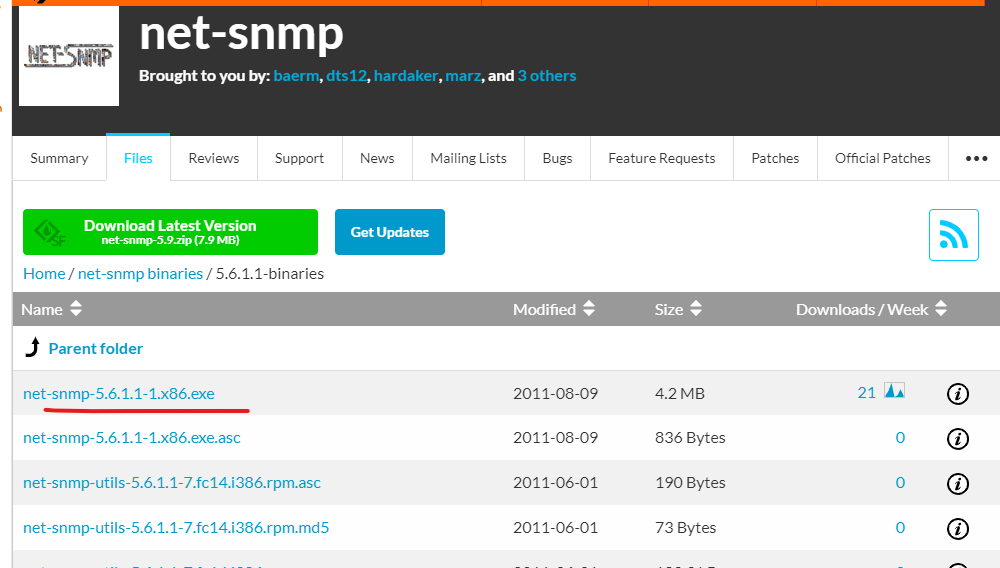Go to the News tab
Viewport: 1000px width, 568px height.
(x=377, y=158)
